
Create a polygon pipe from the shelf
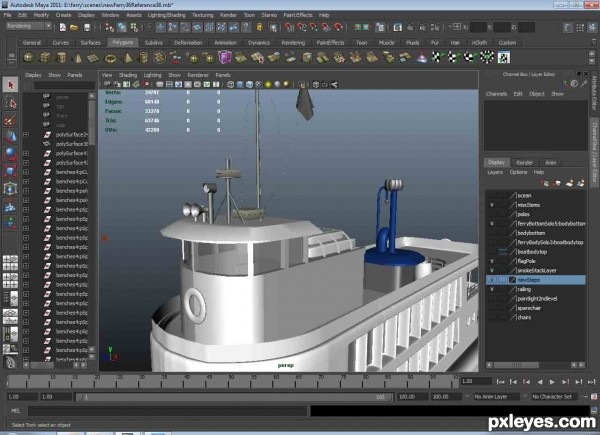pyautogui.click(x=143, y=58)
